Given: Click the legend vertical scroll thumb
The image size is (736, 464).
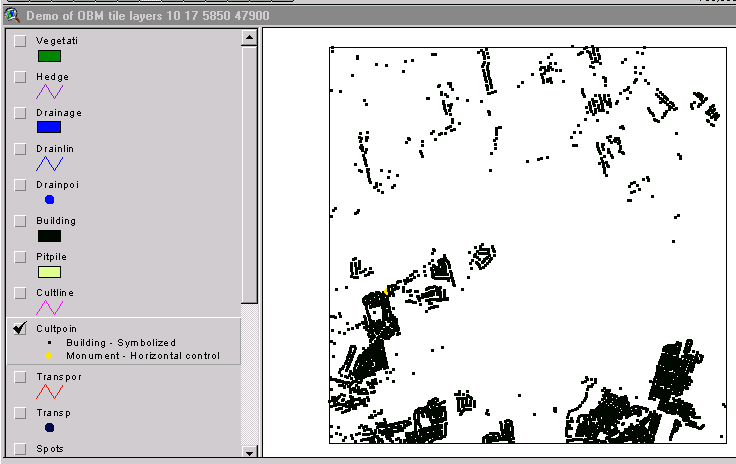Looking at the screenshot, I should (249, 175).
